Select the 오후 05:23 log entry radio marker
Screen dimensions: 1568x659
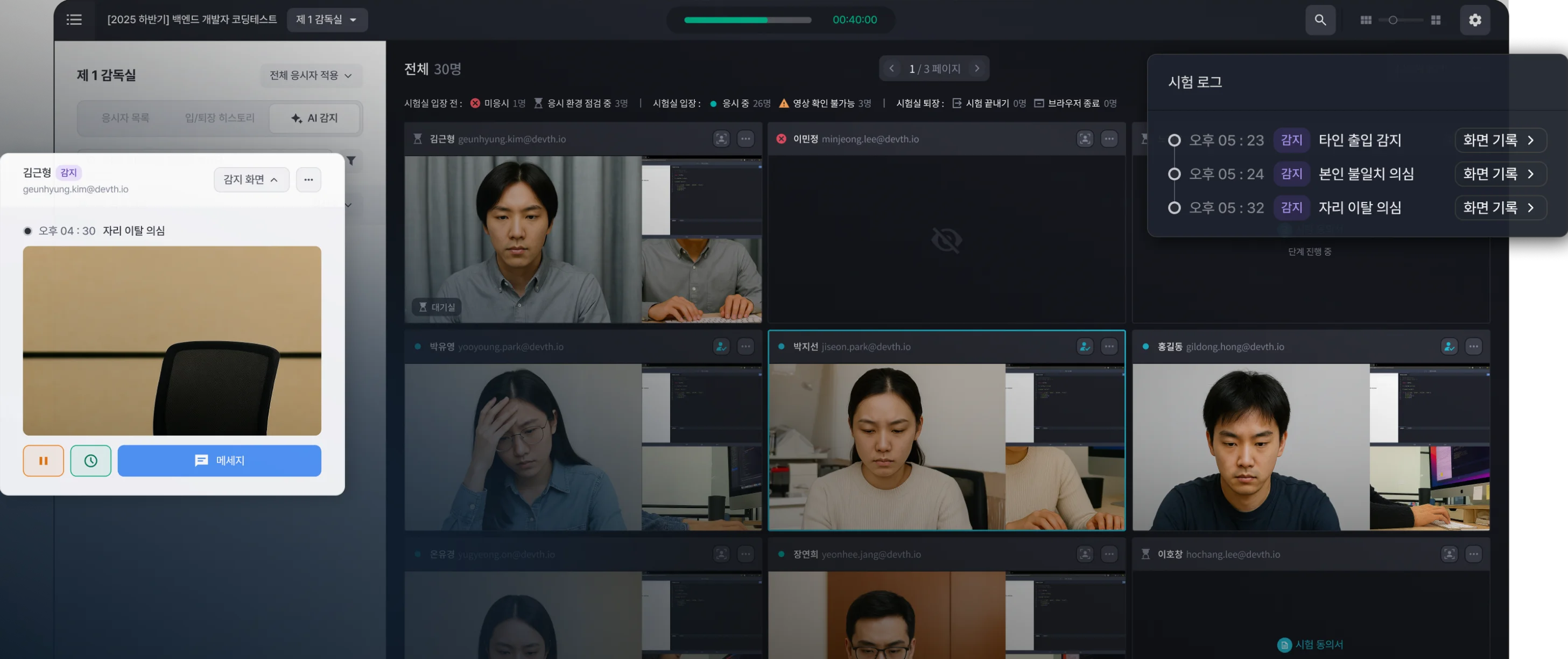[x=1174, y=141]
